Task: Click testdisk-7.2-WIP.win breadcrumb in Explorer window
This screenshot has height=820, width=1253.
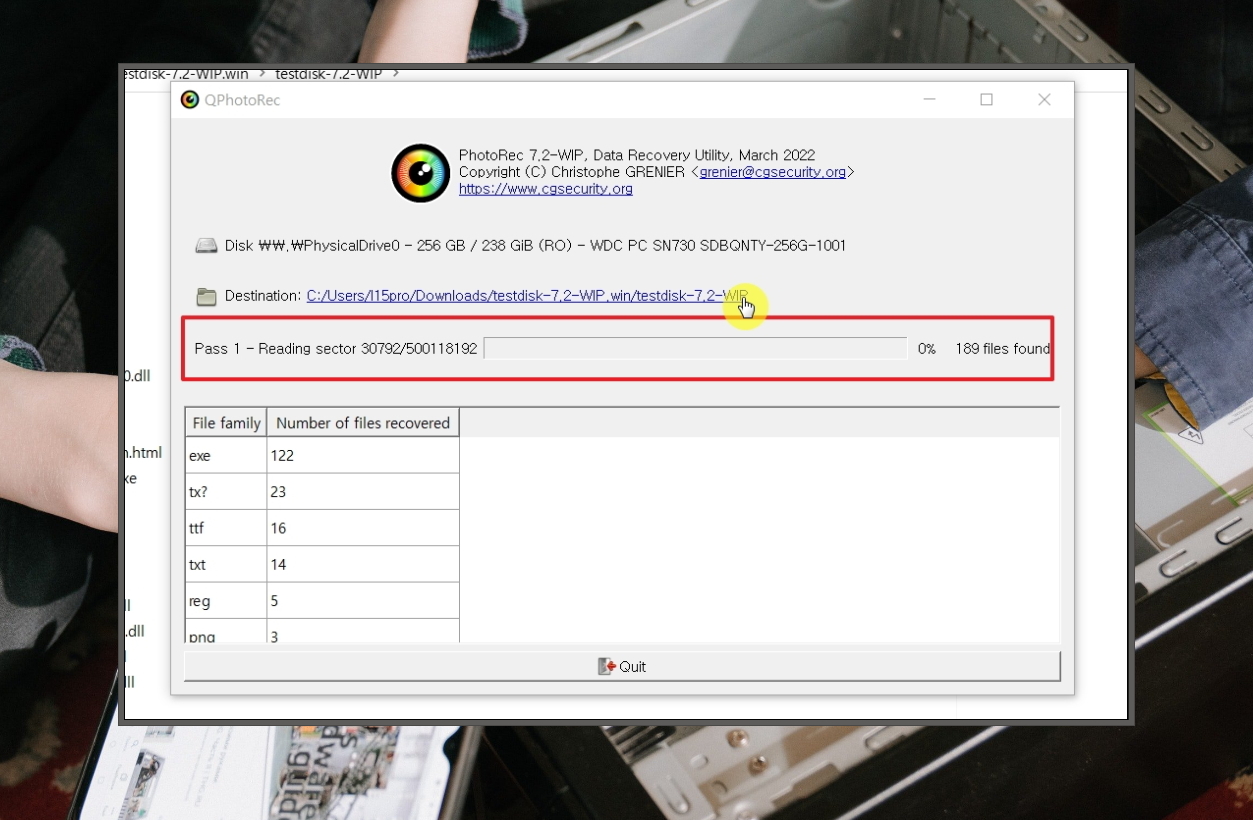Action: pyautogui.click(x=186, y=74)
